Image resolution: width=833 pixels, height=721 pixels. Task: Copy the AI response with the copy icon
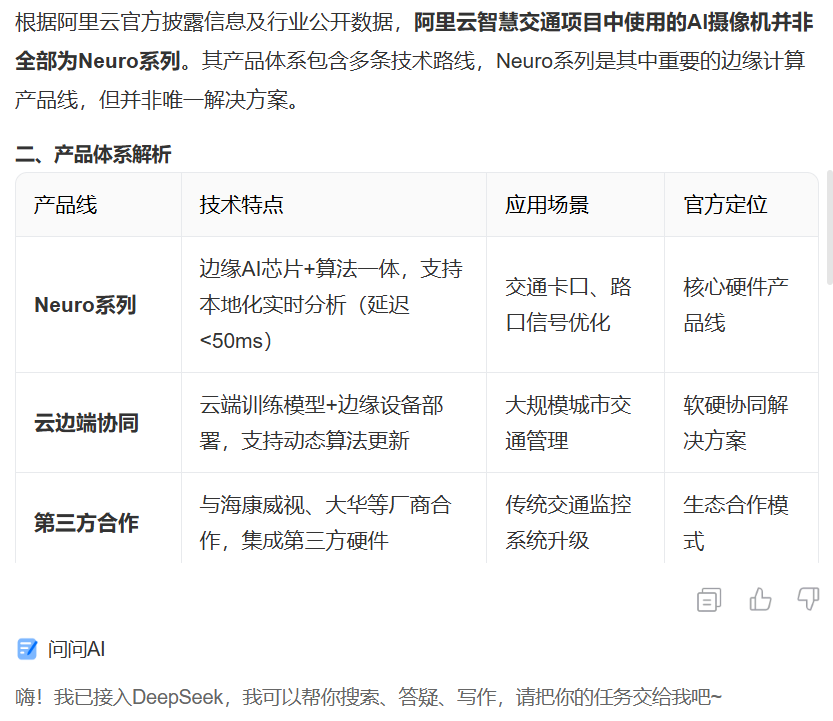709,600
